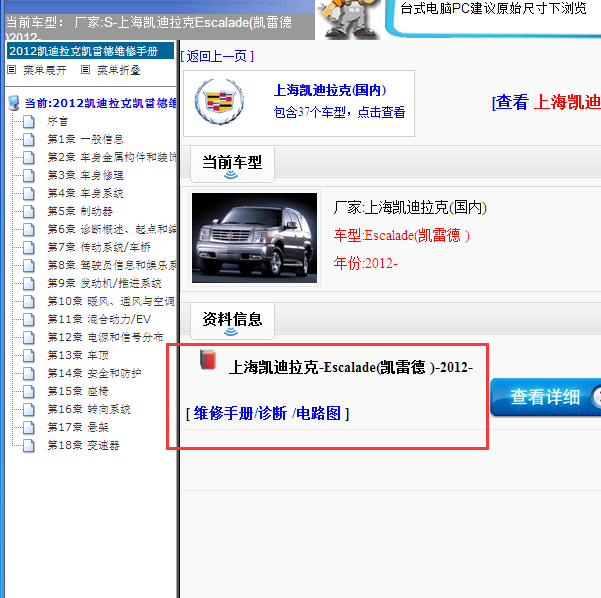Open chapter 第15章 座椅

click(78, 392)
